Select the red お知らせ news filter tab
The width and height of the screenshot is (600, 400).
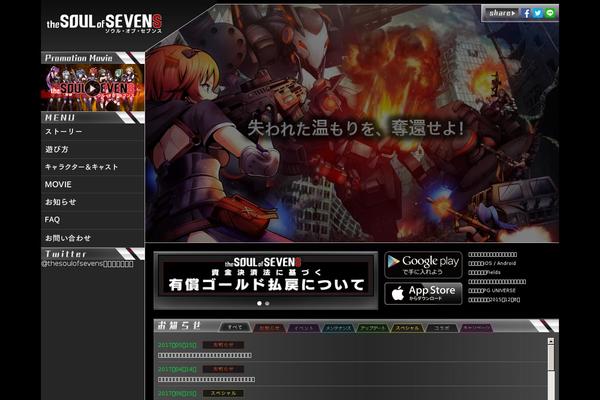pyautogui.click(x=269, y=328)
